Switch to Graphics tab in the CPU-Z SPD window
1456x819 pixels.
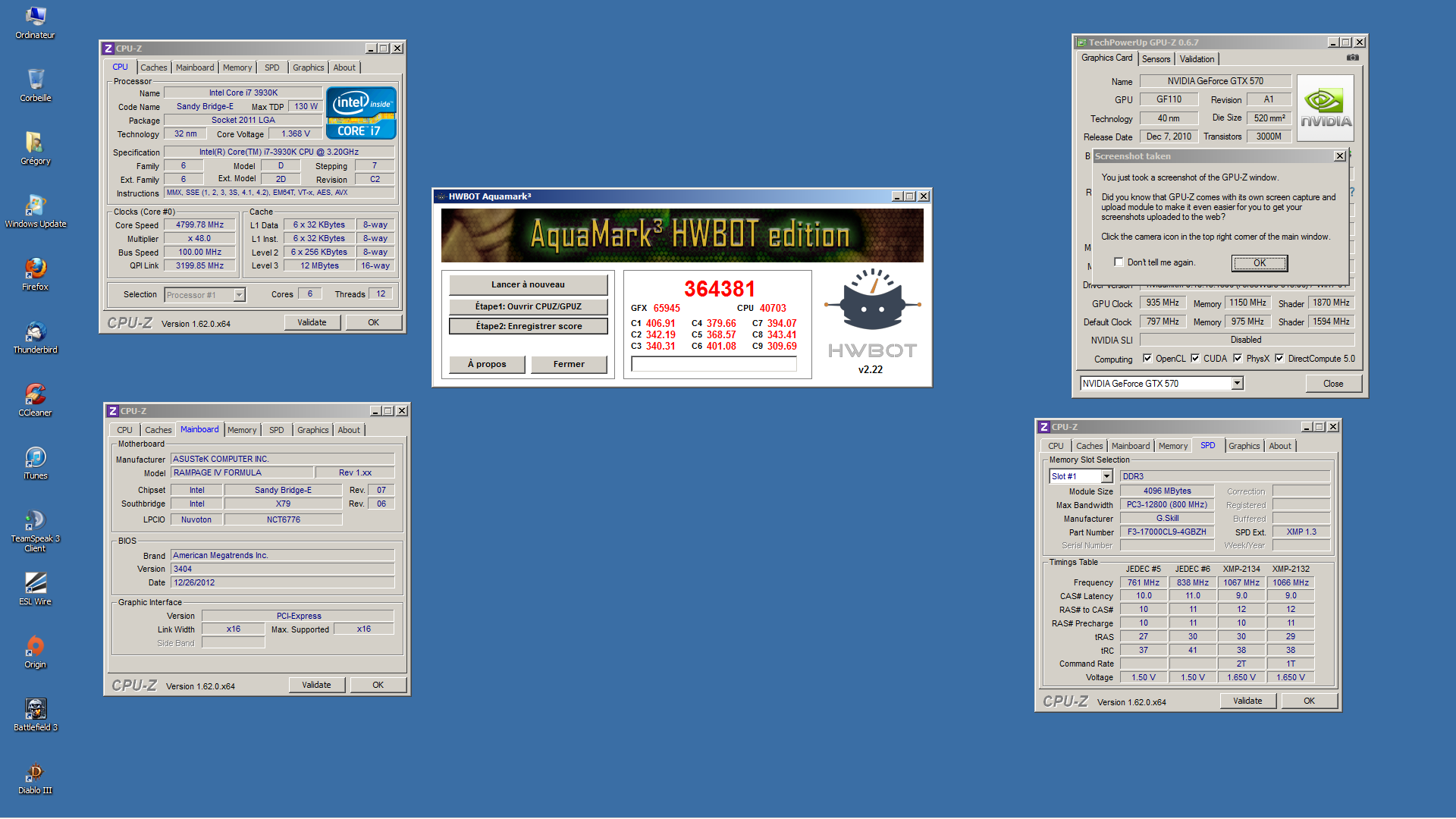point(1244,446)
